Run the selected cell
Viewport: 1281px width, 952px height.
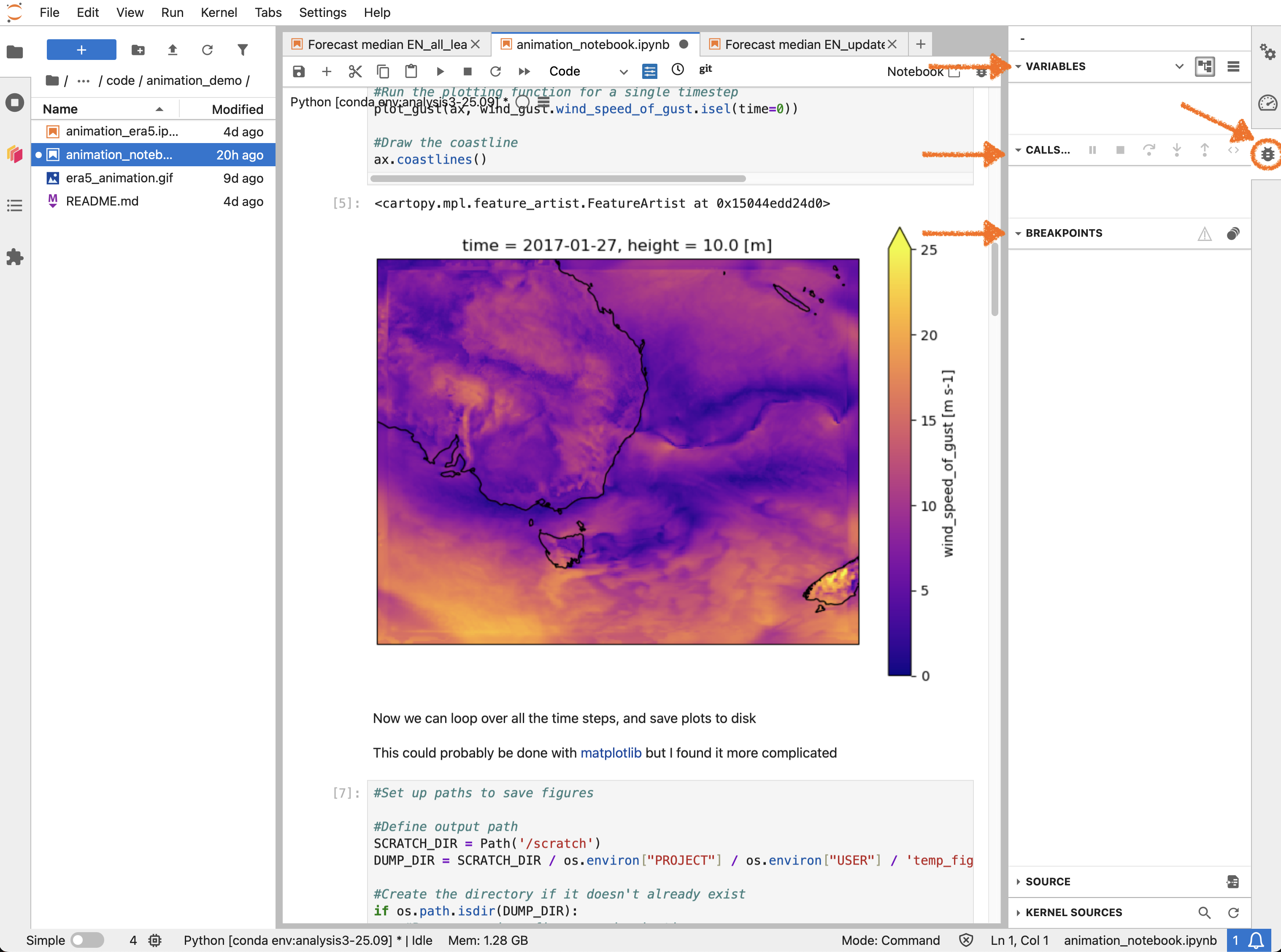(440, 71)
